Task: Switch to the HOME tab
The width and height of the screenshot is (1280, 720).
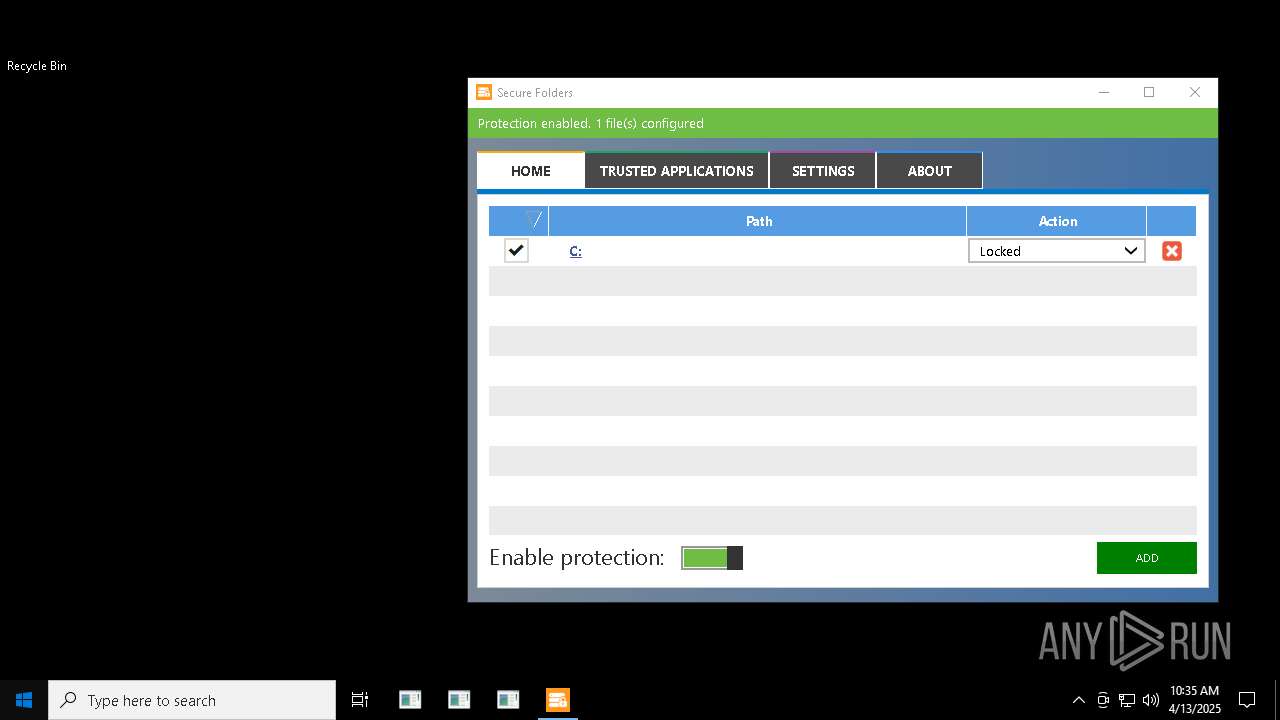Action: 531,171
